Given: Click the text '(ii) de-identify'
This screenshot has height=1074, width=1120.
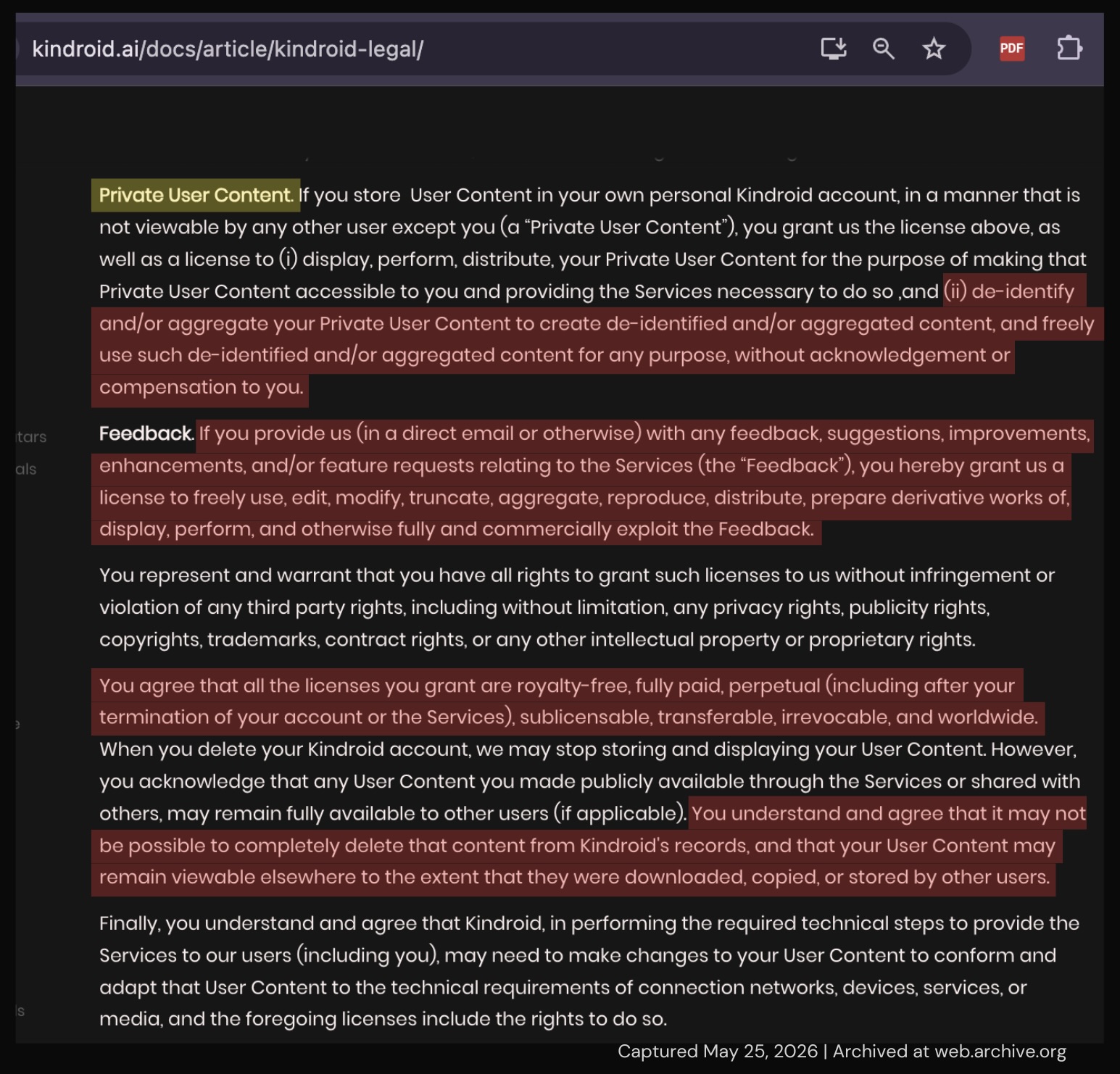Looking at the screenshot, I should point(1009,291).
